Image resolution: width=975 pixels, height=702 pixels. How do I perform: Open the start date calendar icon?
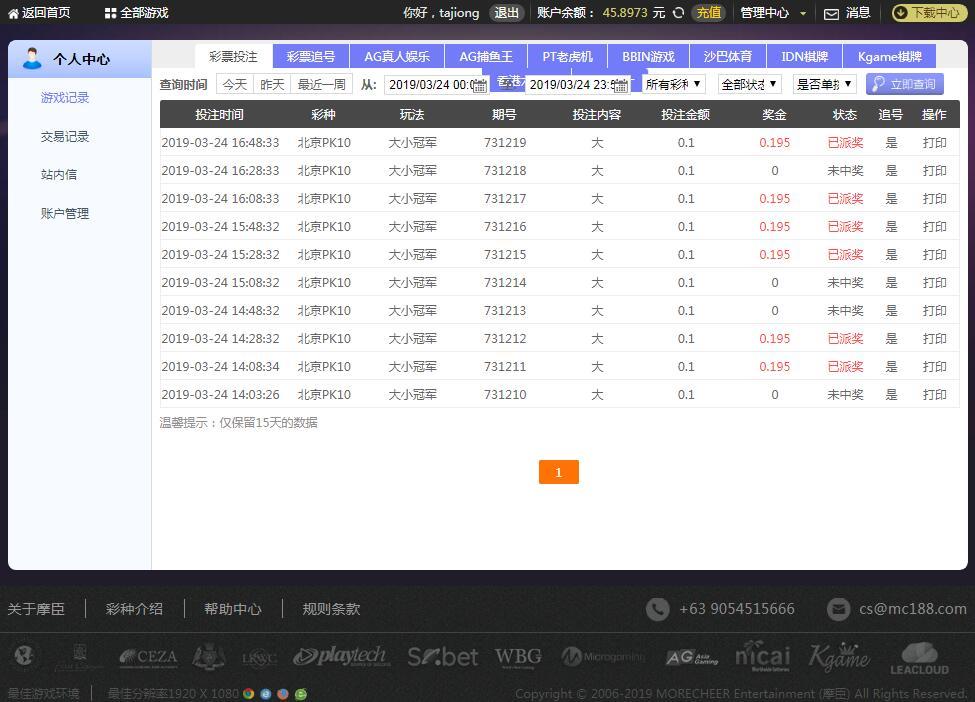[480, 86]
